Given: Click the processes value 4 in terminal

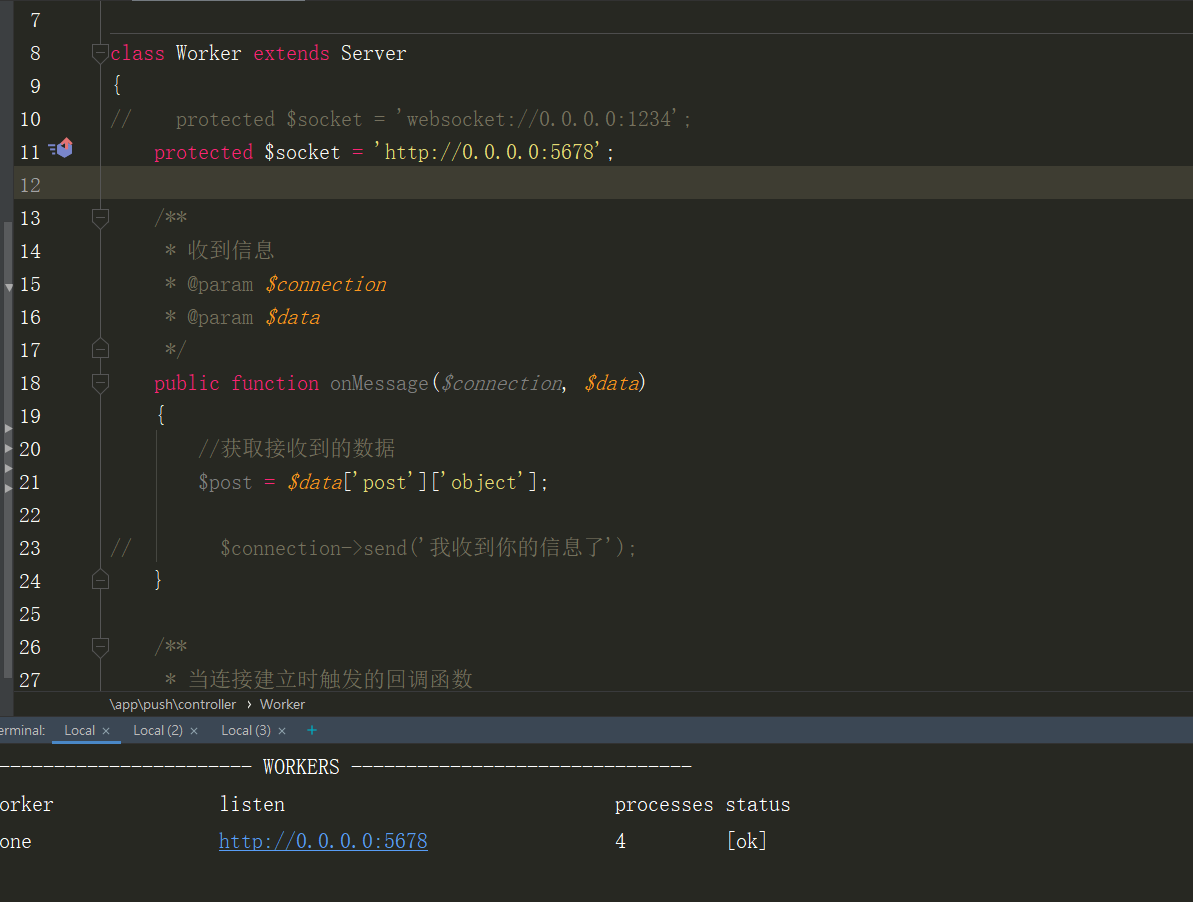Looking at the screenshot, I should pos(621,841).
